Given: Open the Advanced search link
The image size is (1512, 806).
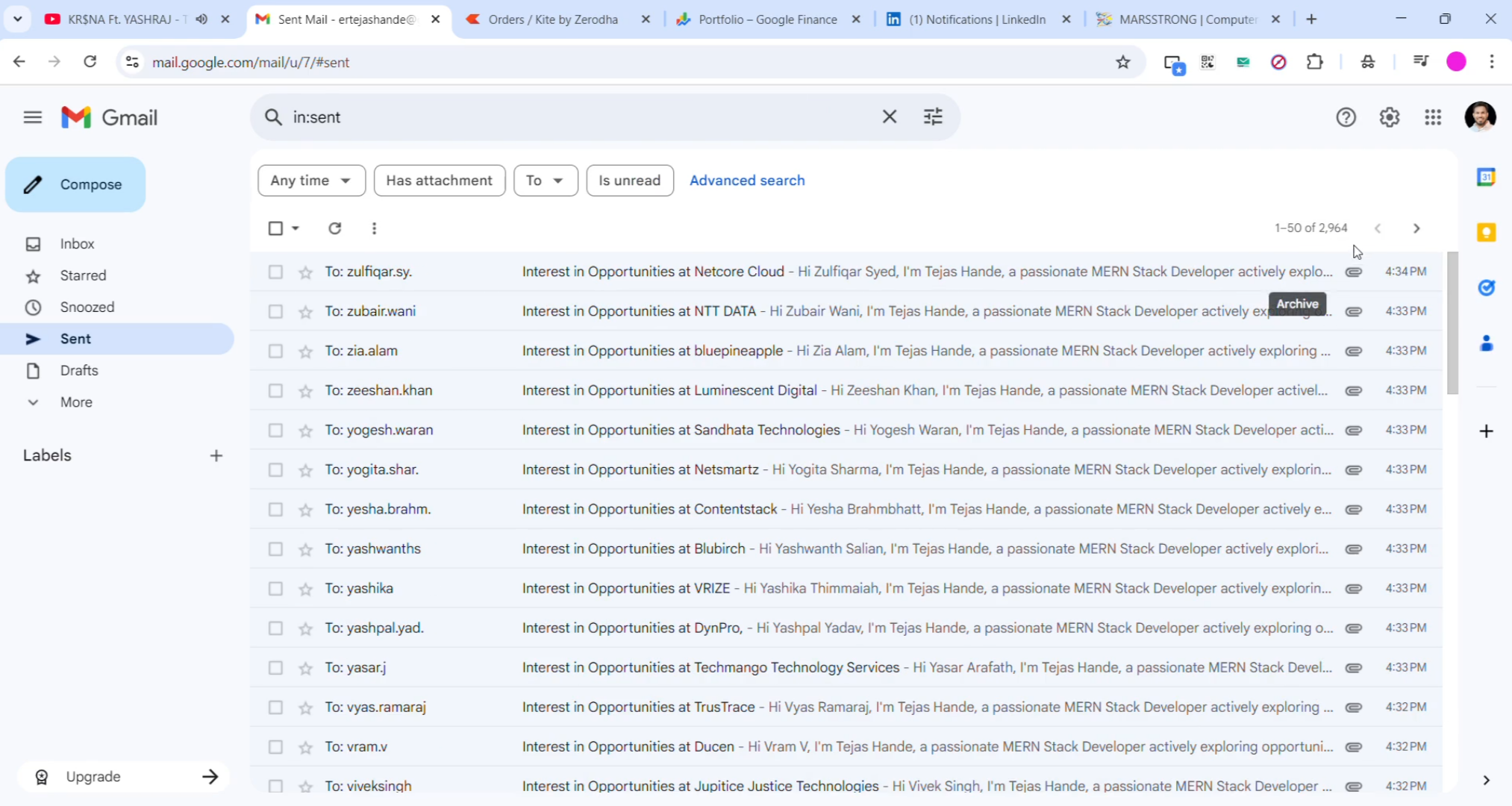Looking at the screenshot, I should (x=746, y=181).
